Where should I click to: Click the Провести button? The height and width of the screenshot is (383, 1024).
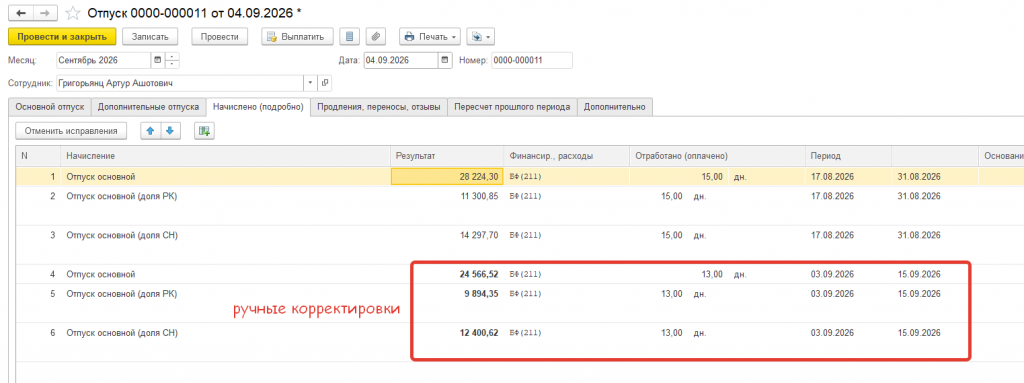219,37
